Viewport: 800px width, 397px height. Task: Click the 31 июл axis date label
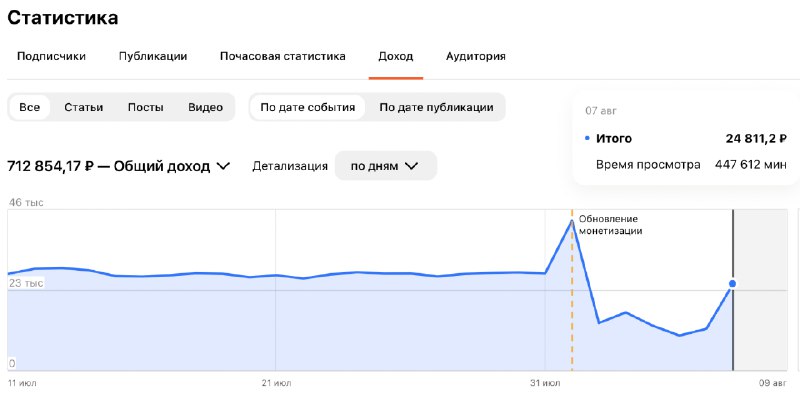coord(545,383)
